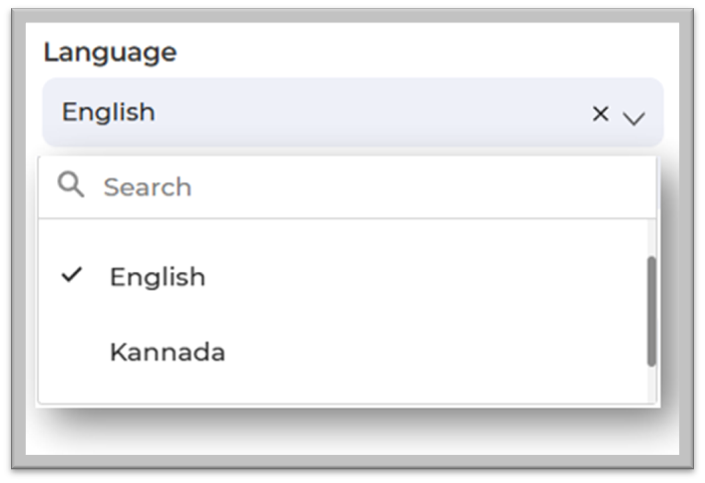Clear the selected English language value
The height and width of the screenshot is (483, 705).
pos(600,114)
